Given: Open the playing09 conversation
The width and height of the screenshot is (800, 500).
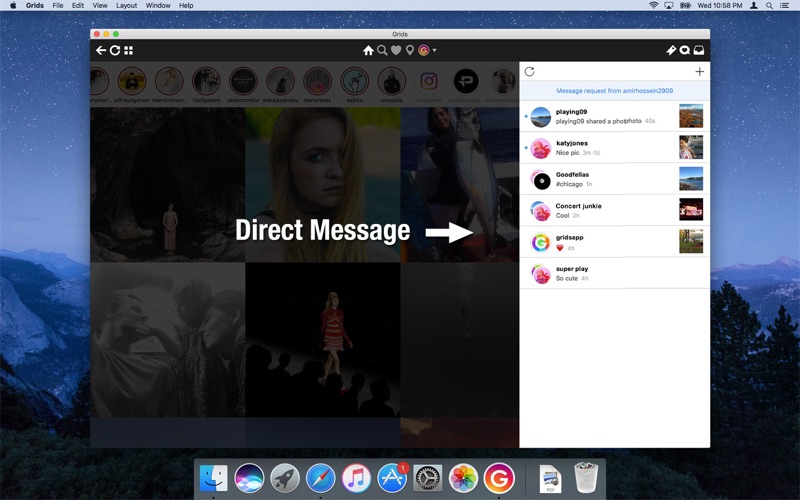Looking at the screenshot, I should tap(614, 116).
